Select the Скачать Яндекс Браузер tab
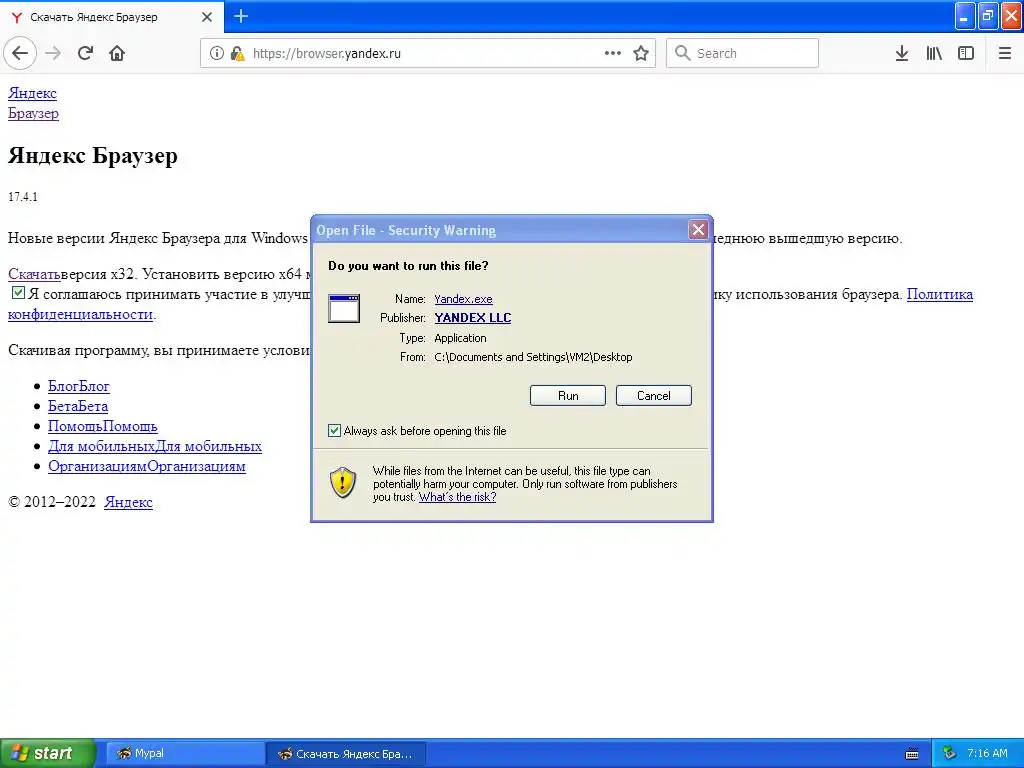1024x768 pixels. pyautogui.click(x=111, y=17)
